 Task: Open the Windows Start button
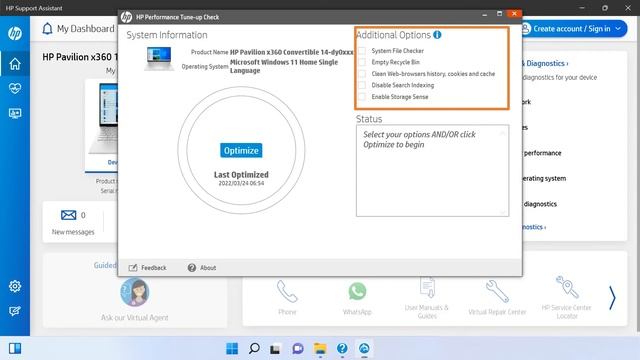pyautogui.click(x=232, y=349)
